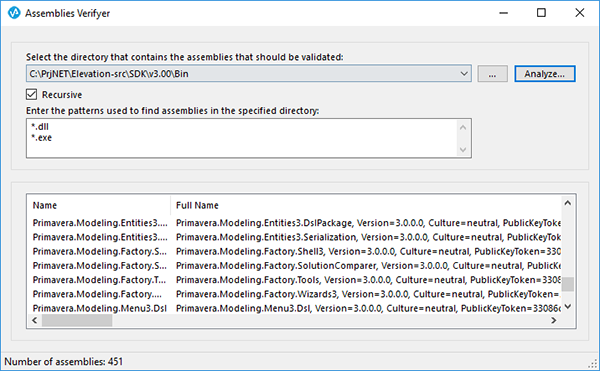Select the Primavera.Modeling.Factory.Wizards3 row
Screen dimensions: 600x371
(x=295, y=294)
